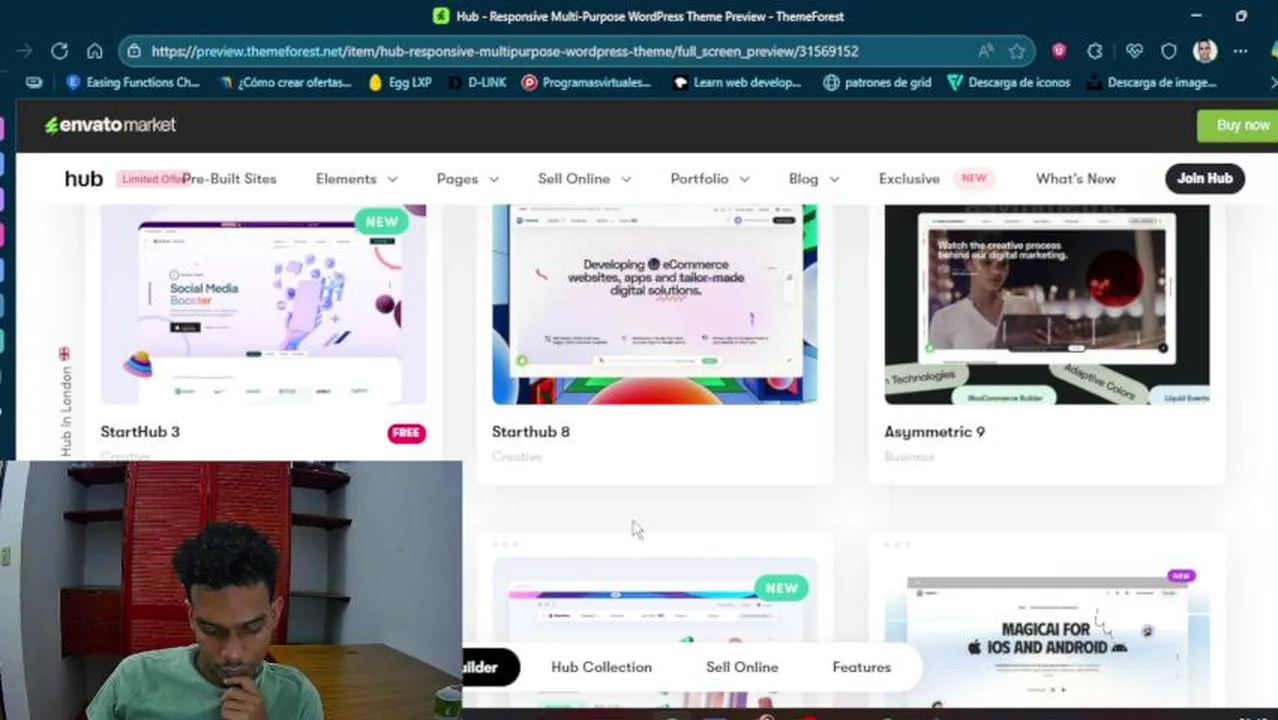The image size is (1278, 720).
Task: Go to the browser home page icon
Action: pos(95,51)
